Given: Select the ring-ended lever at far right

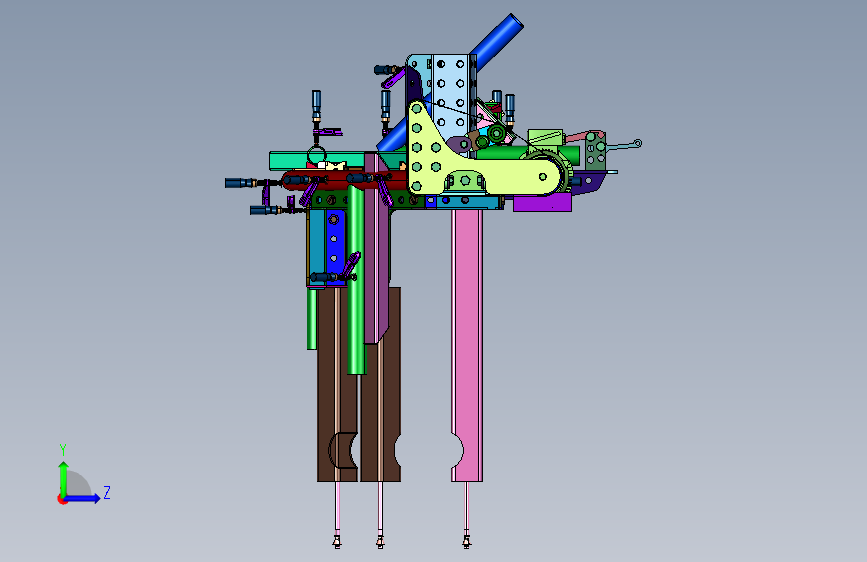Looking at the screenshot, I should click(625, 145).
